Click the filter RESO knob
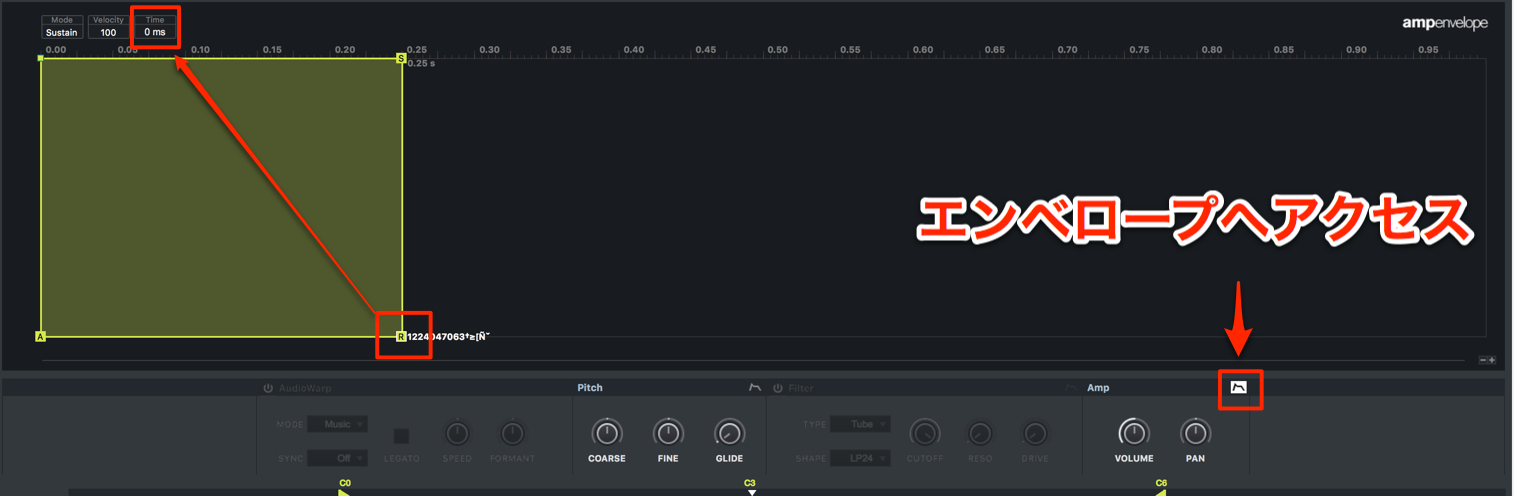The height and width of the screenshot is (496, 1514). (x=980, y=434)
